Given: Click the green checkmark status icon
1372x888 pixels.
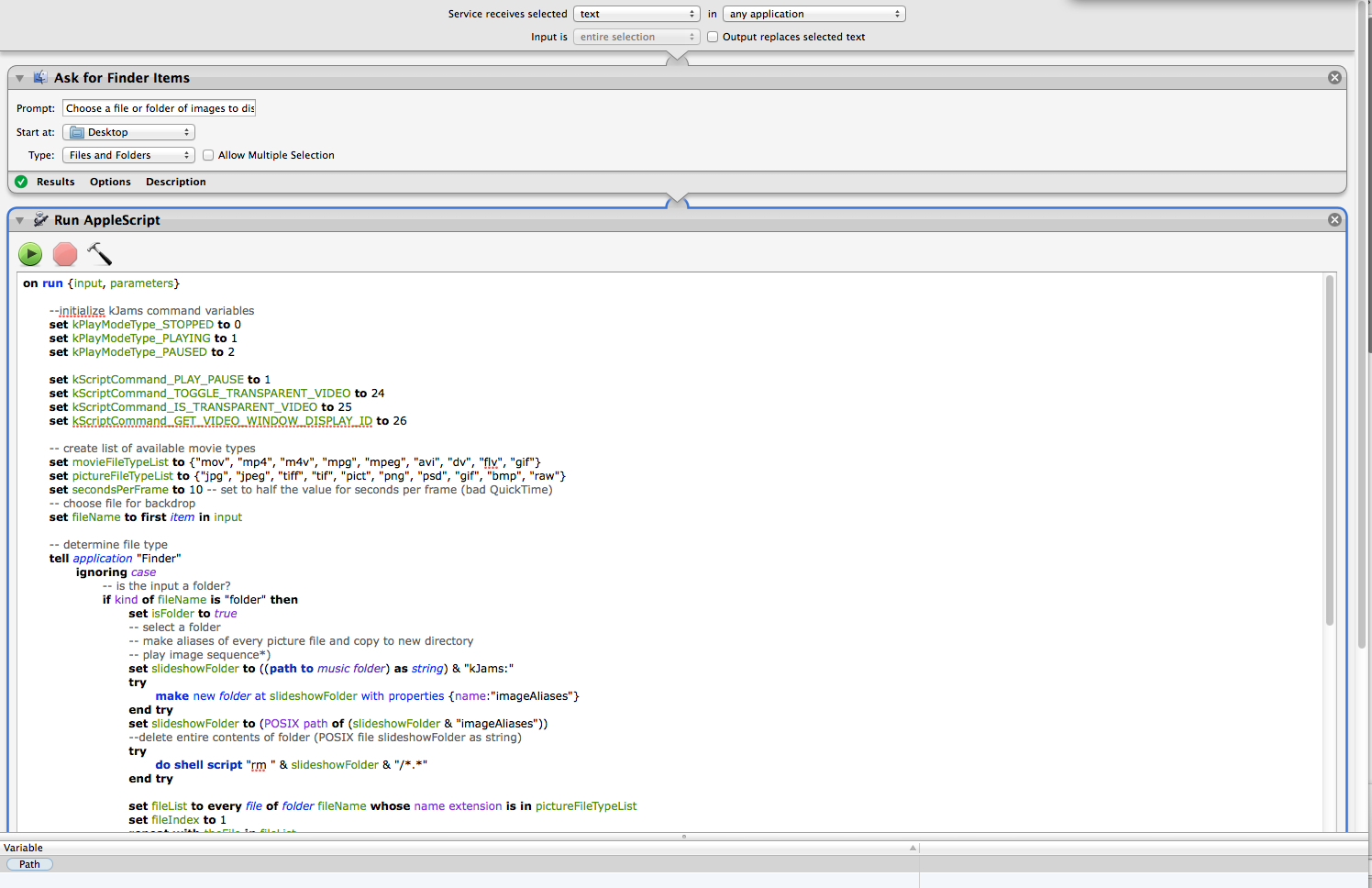Looking at the screenshot, I should (x=21, y=182).
